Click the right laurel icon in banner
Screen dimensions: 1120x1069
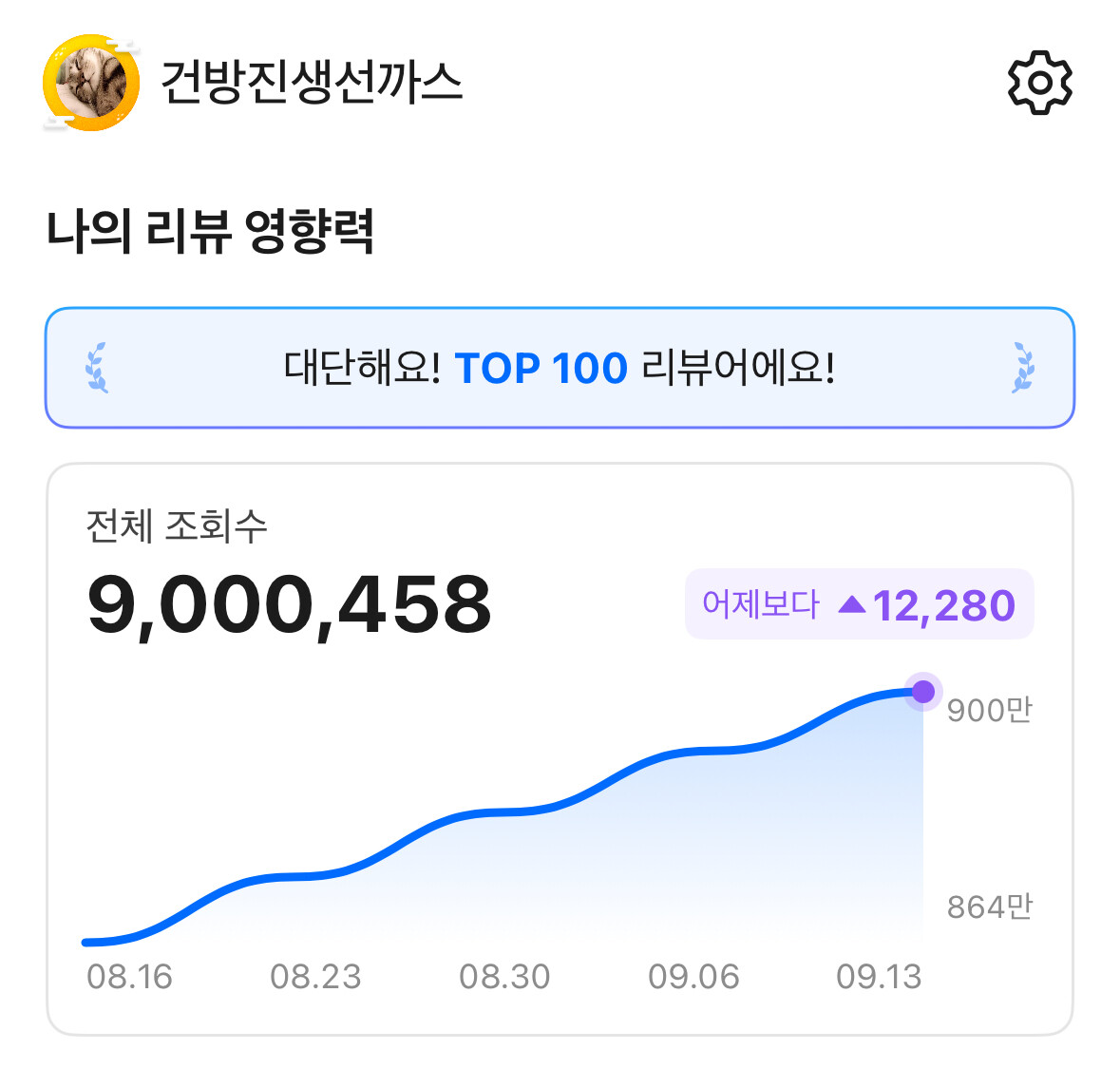pos(1023,368)
